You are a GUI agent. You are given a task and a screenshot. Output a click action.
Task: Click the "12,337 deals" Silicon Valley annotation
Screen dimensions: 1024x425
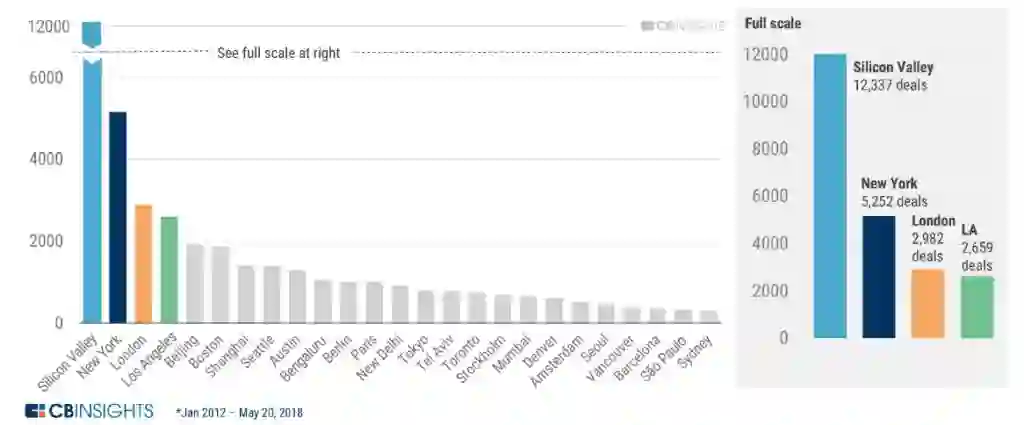890,85
